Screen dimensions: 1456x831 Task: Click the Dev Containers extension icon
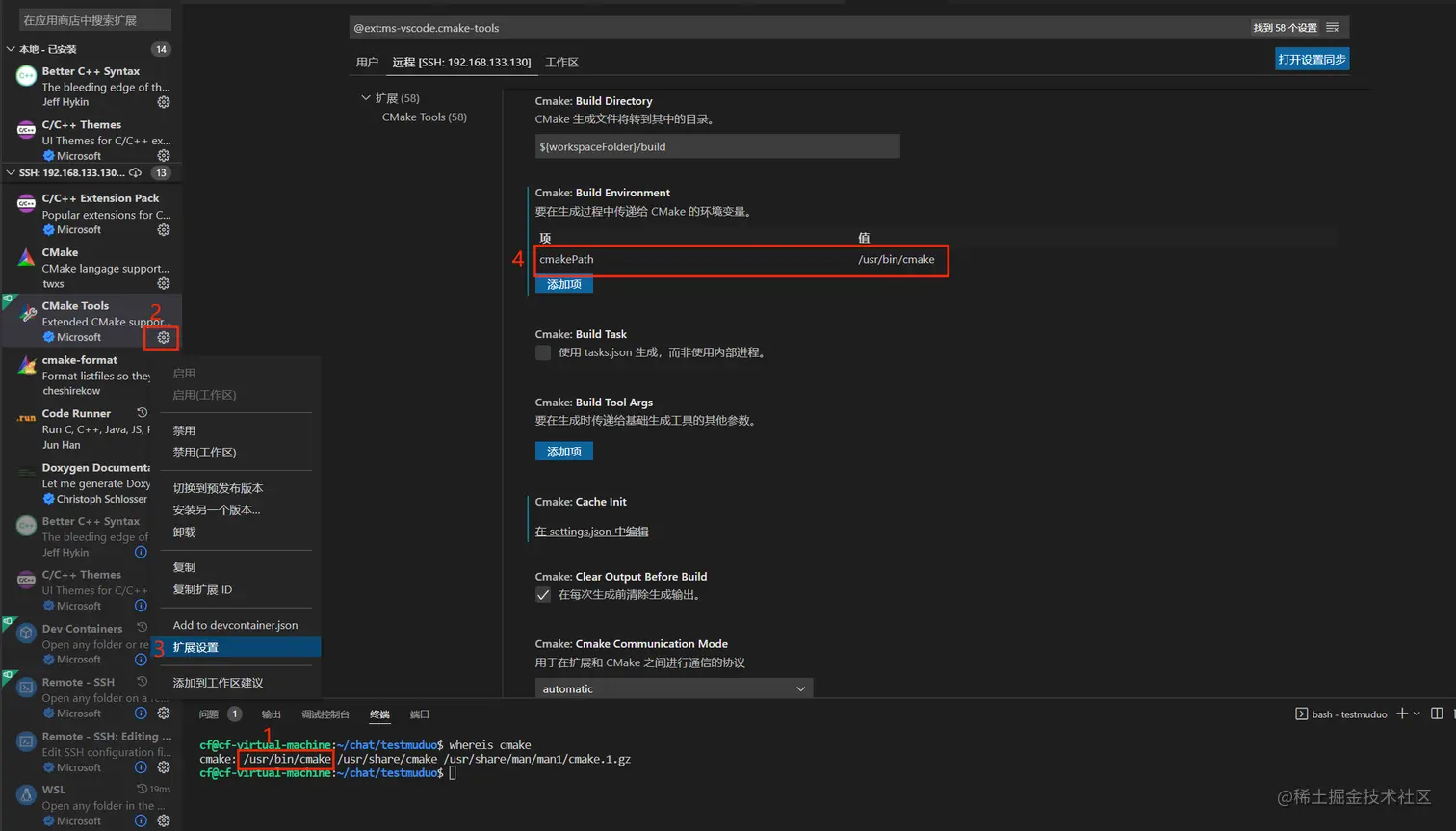click(27, 634)
